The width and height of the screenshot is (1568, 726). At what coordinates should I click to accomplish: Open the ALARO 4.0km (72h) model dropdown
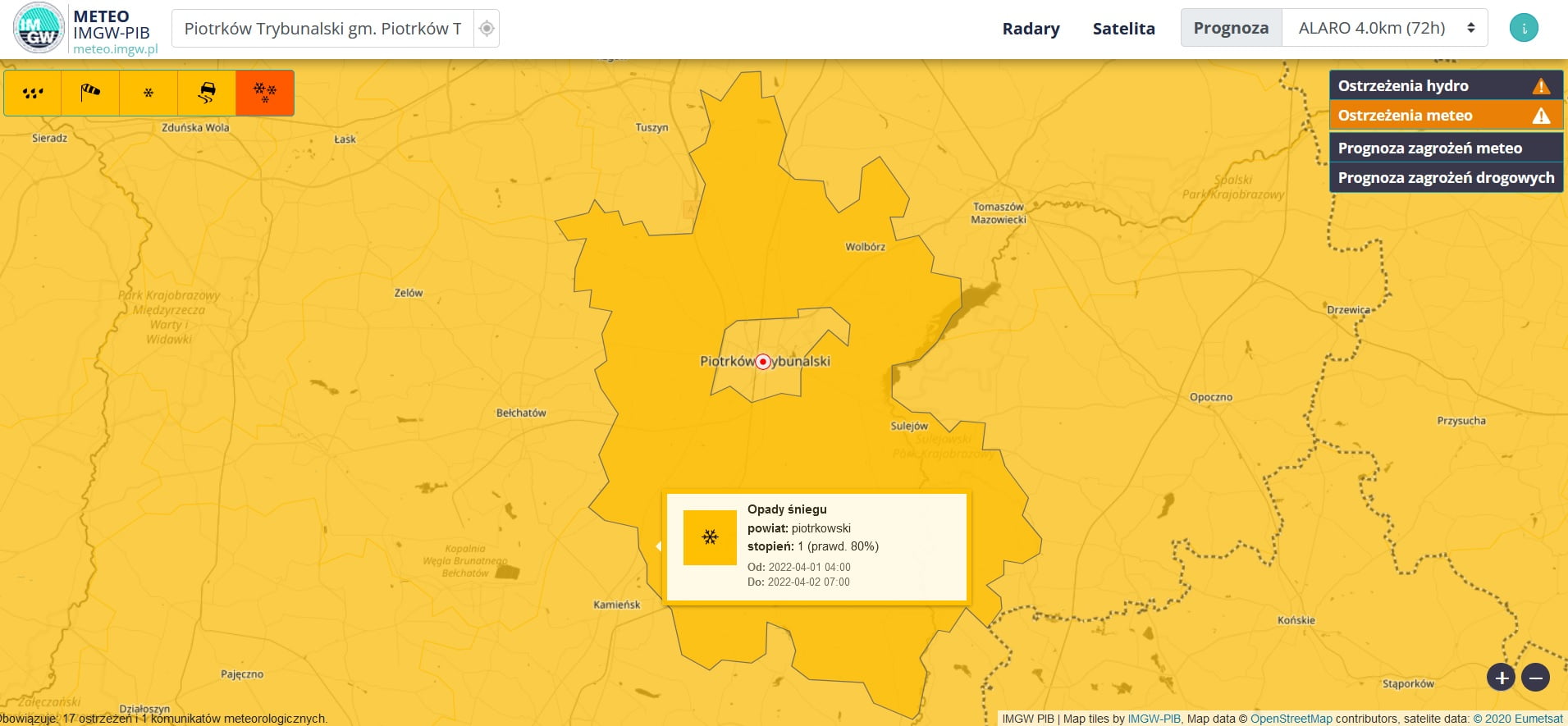[x=1385, y=28]
